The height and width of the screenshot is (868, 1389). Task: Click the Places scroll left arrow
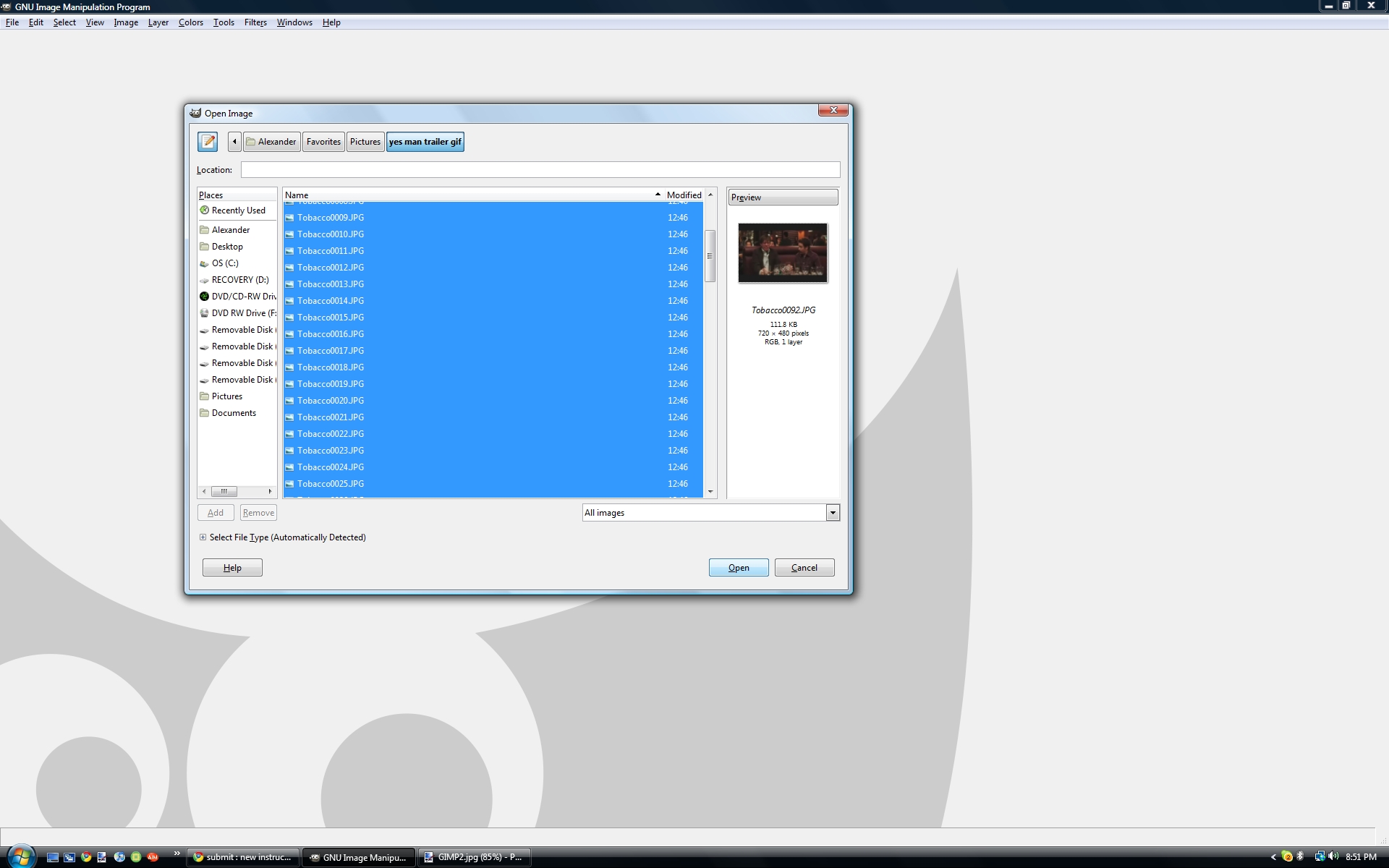[x=204, y=491]
